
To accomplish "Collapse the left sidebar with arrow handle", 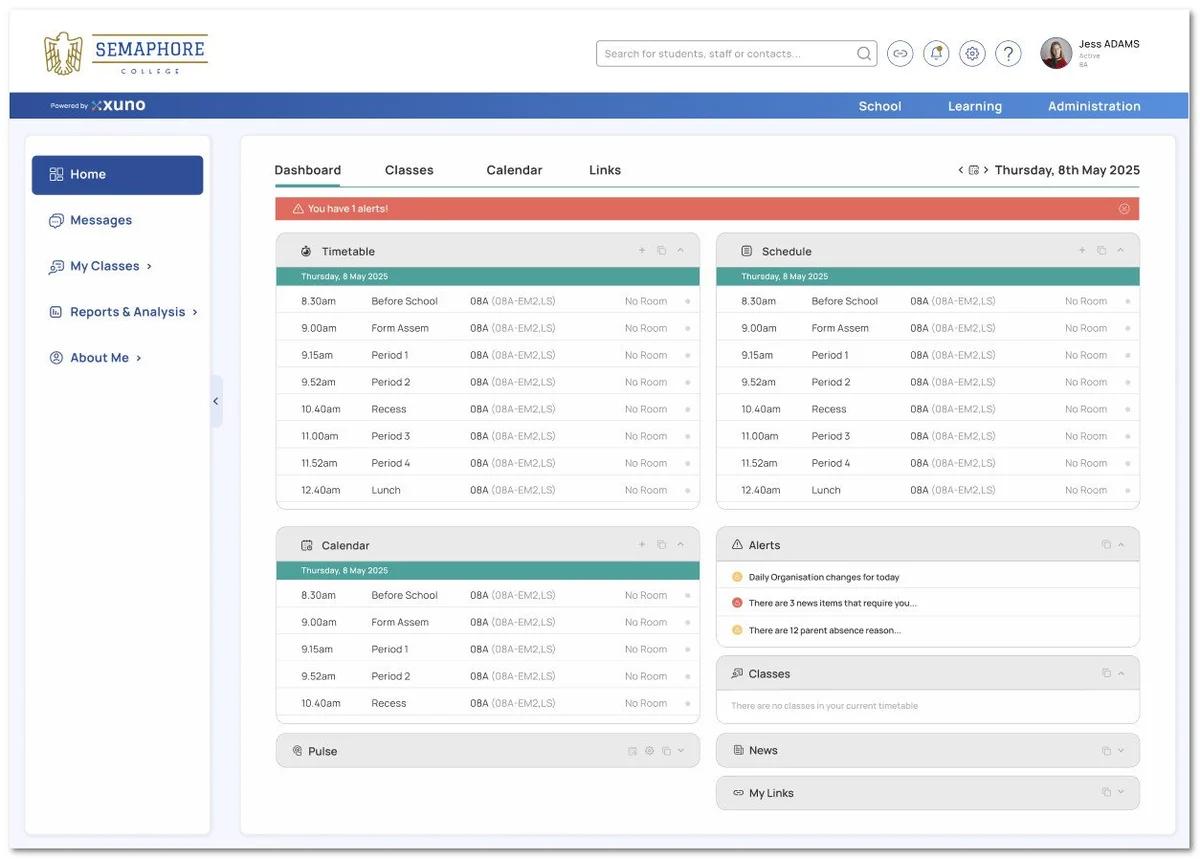I will pos(216,401).
